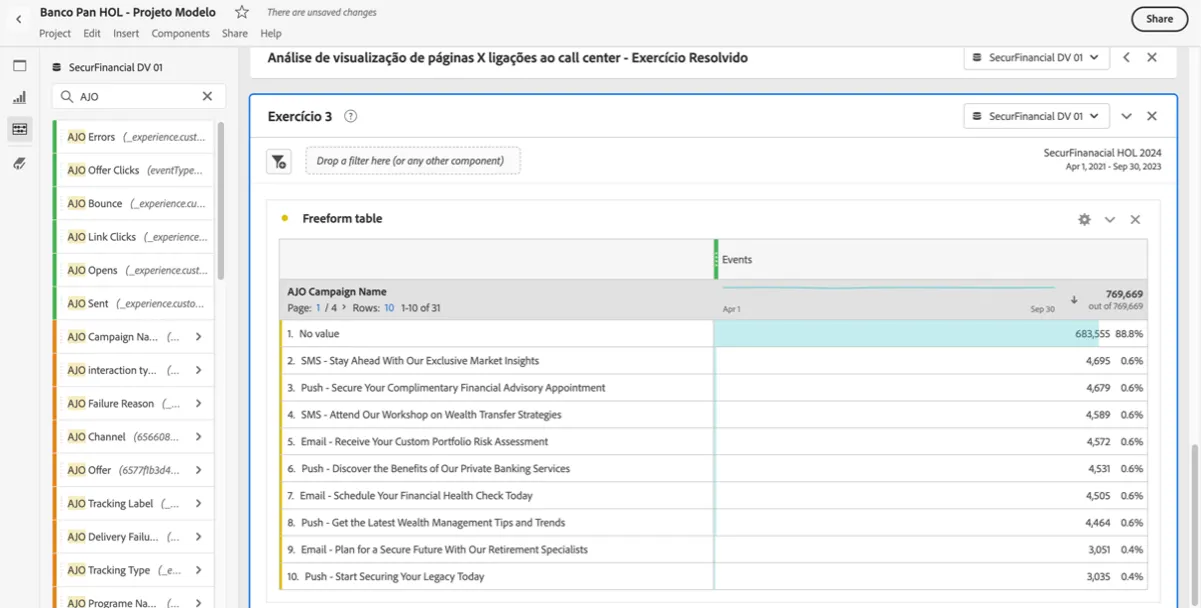This screenshot has height=611, width=1203.
Task: Click the page number 1 link
Action: 319,308
